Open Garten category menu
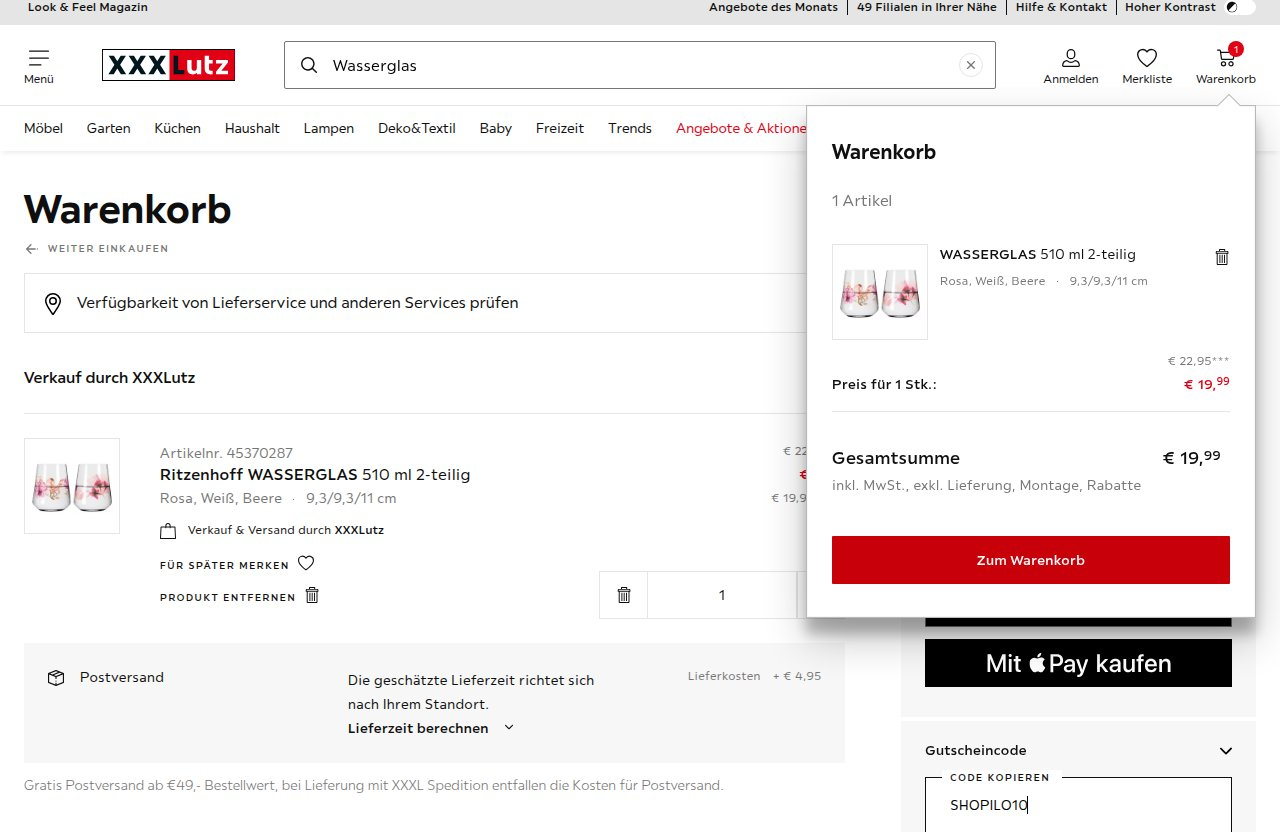The height and width of the screenshot is (832, 1280). (x=108, y=128)
